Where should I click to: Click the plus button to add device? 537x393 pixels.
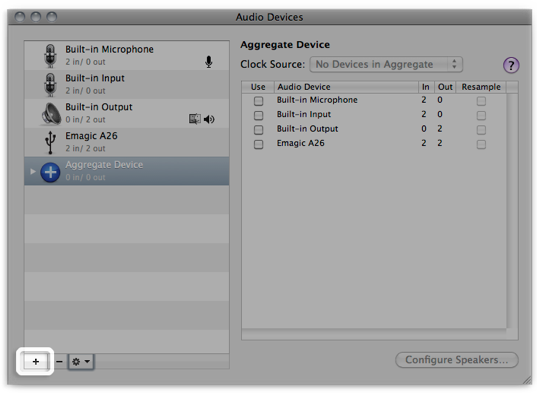pos(36,362)
